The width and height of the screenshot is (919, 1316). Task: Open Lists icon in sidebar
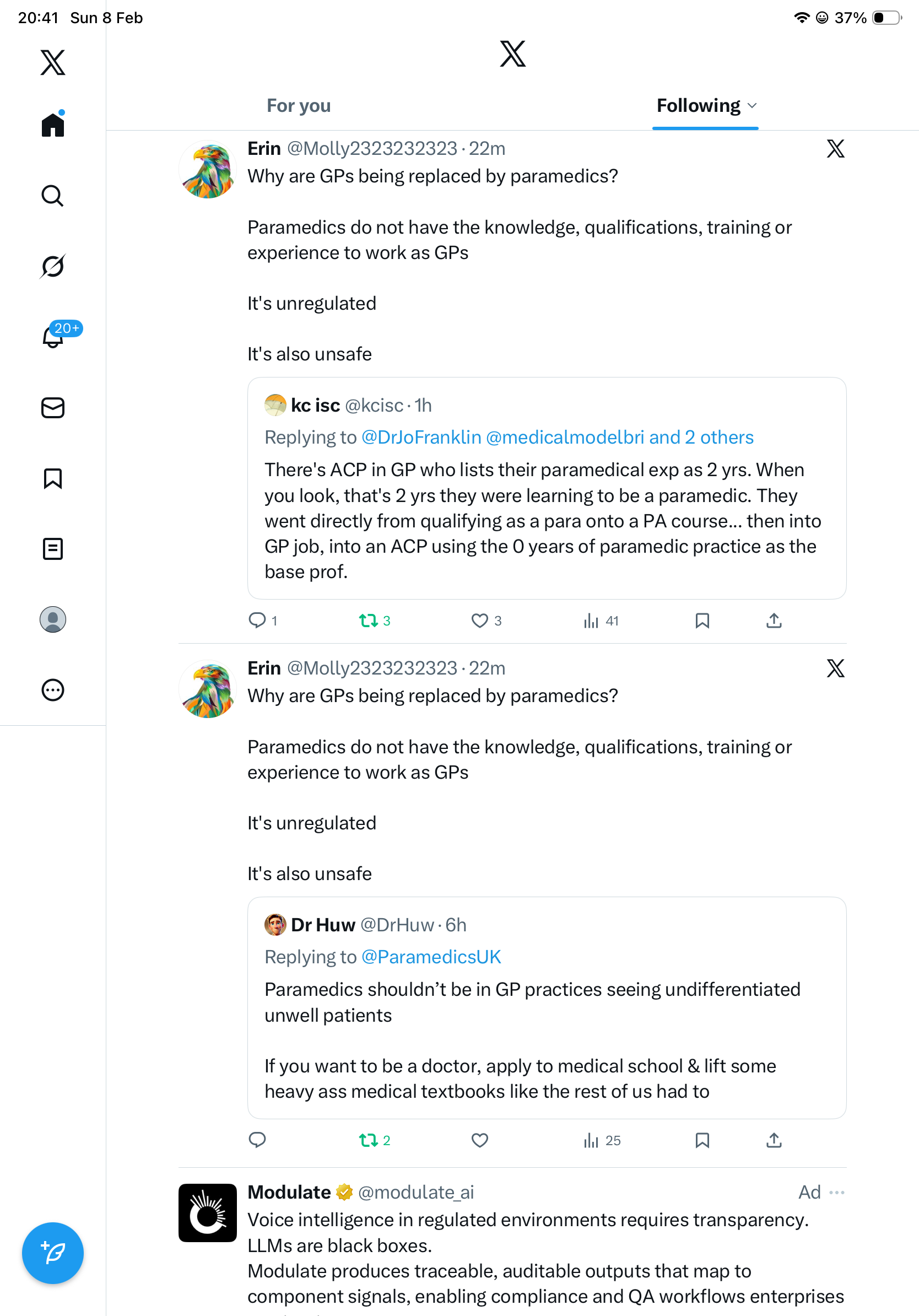(x=53, y=548)
